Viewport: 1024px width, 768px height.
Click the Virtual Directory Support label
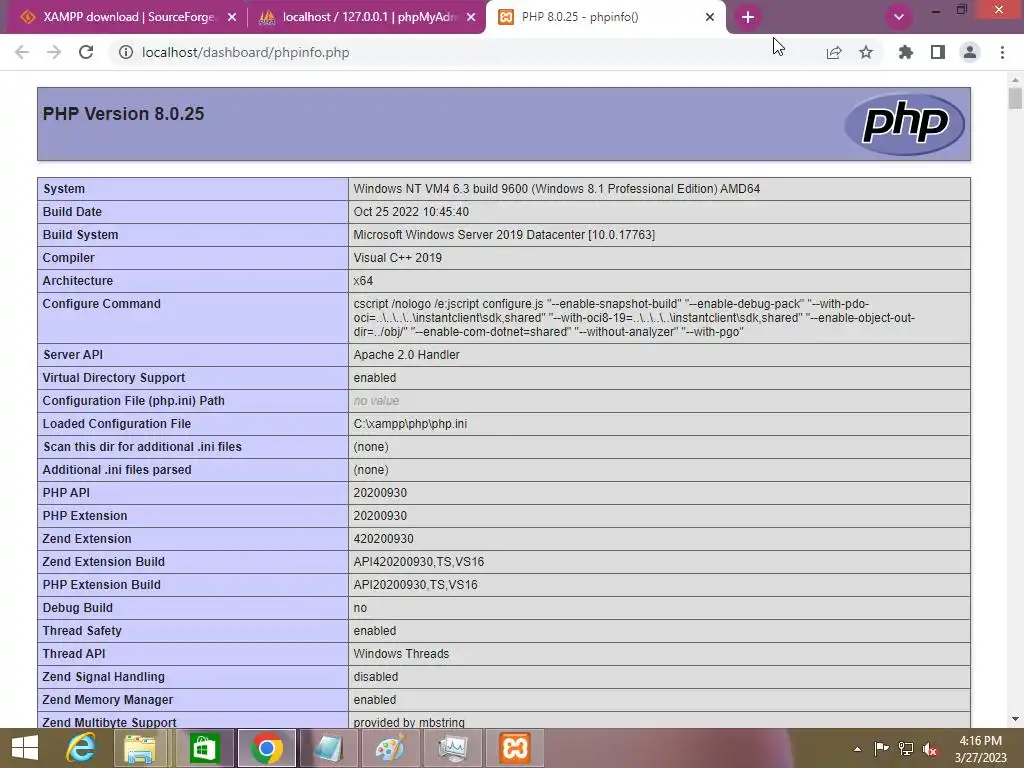[114, 377]
